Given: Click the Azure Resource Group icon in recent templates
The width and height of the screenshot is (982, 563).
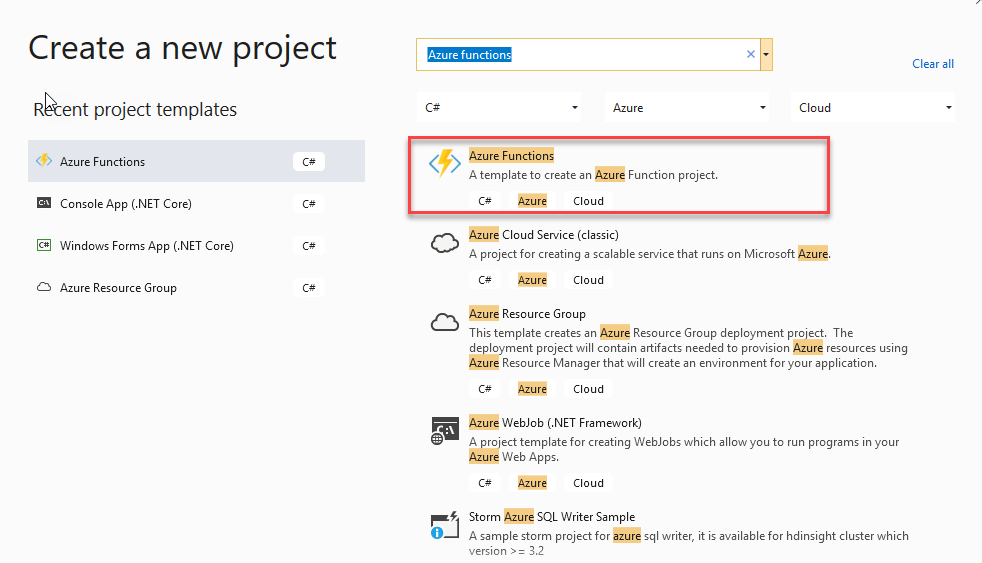Looking at the screenshot, I should pyautogui.click(x=44, y=287).
